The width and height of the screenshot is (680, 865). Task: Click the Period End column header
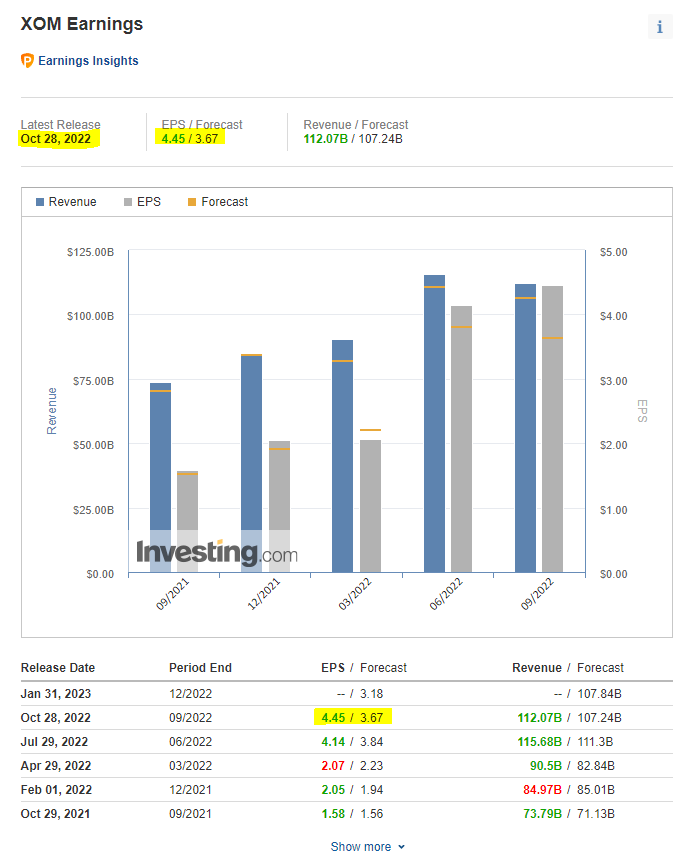click(x=200, y=668)
